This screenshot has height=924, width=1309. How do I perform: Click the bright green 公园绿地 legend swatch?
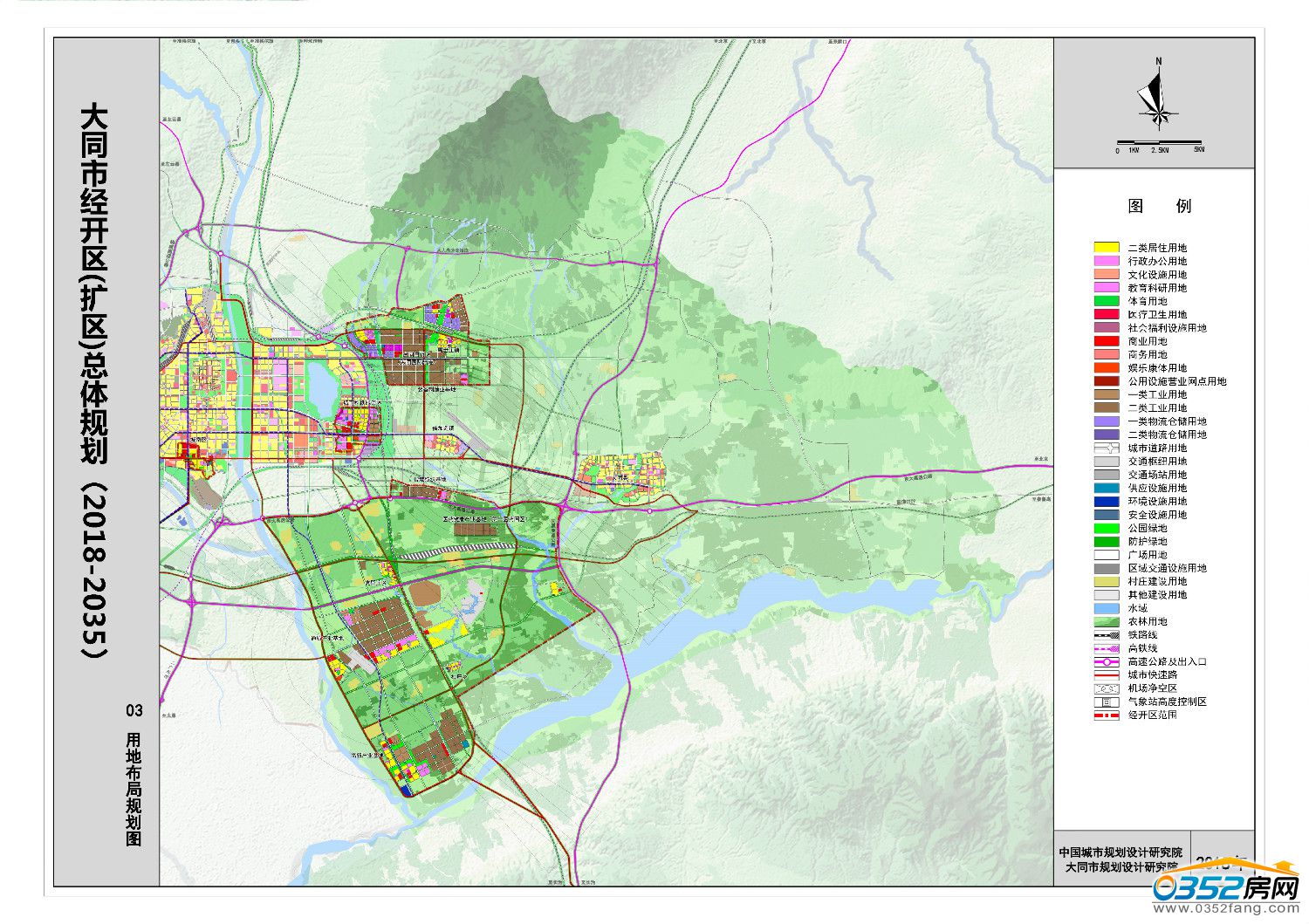(1107, 528)
